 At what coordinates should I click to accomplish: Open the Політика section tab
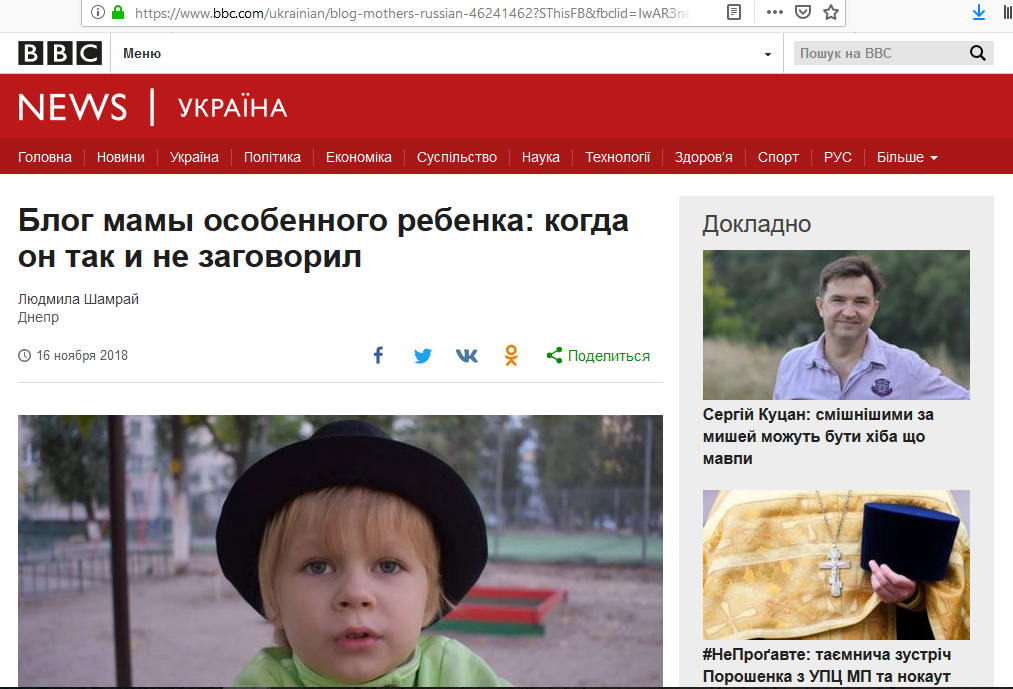point(272,157)
